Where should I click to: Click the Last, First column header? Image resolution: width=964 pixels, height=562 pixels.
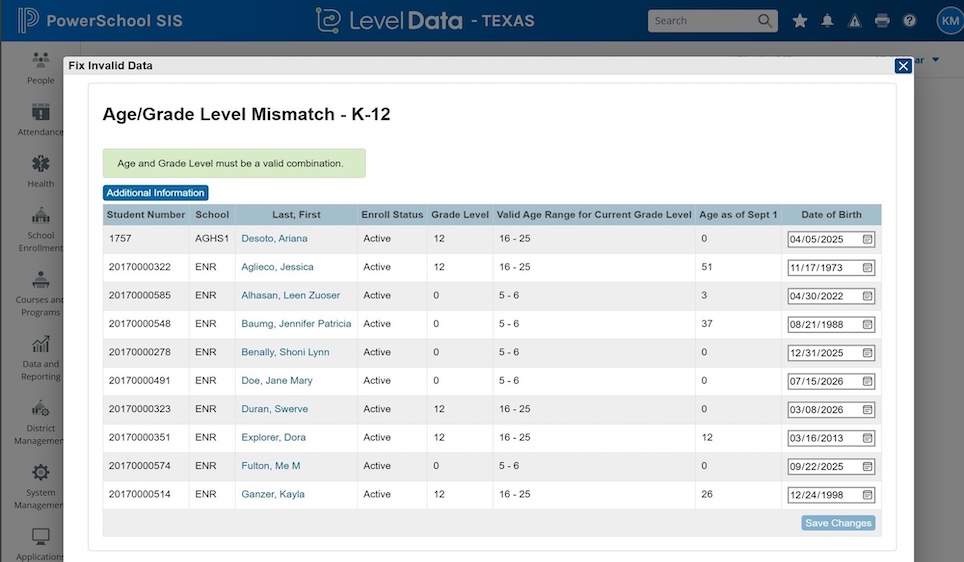[296, 215]
